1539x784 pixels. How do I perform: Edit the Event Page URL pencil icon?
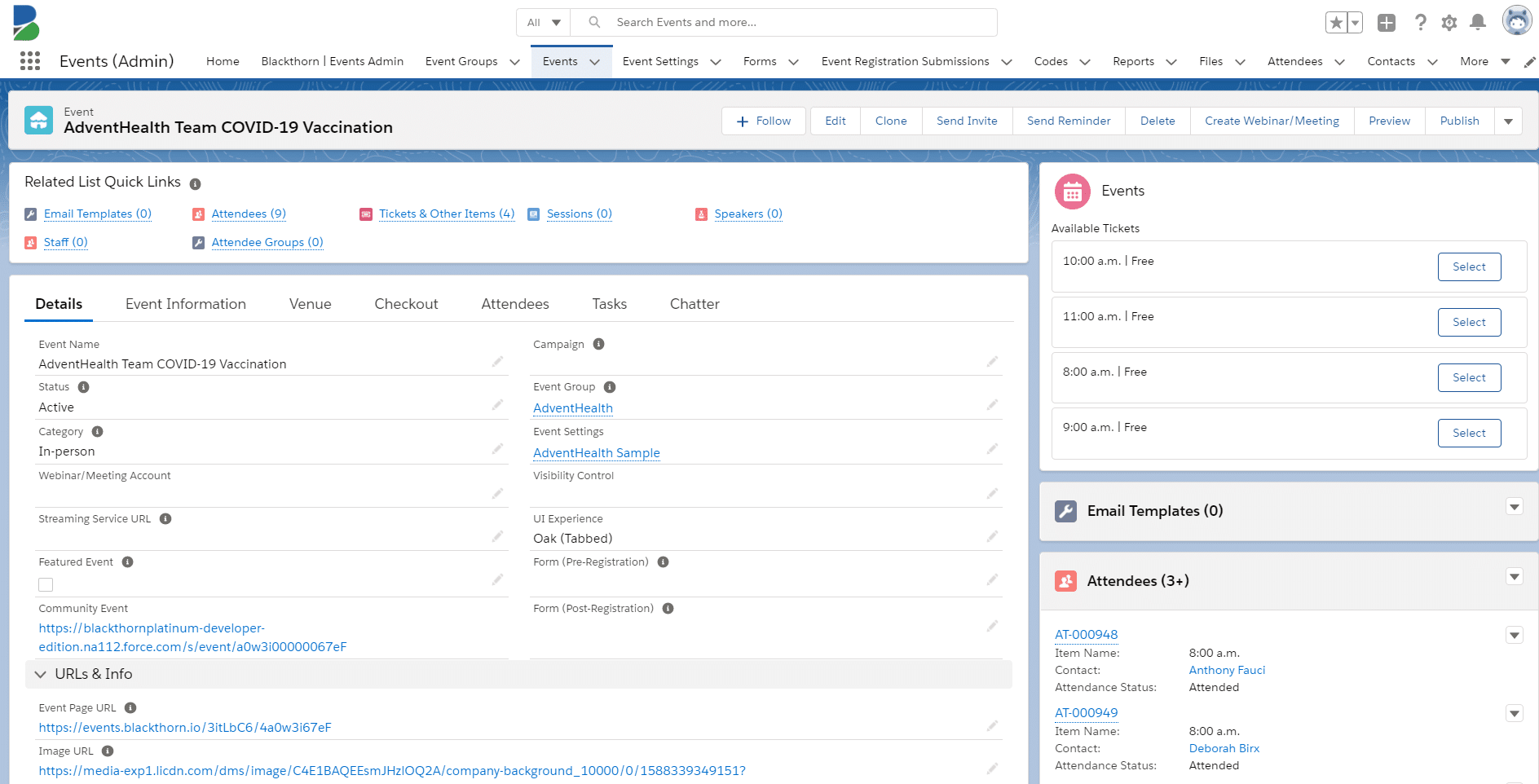pos(992,725)
